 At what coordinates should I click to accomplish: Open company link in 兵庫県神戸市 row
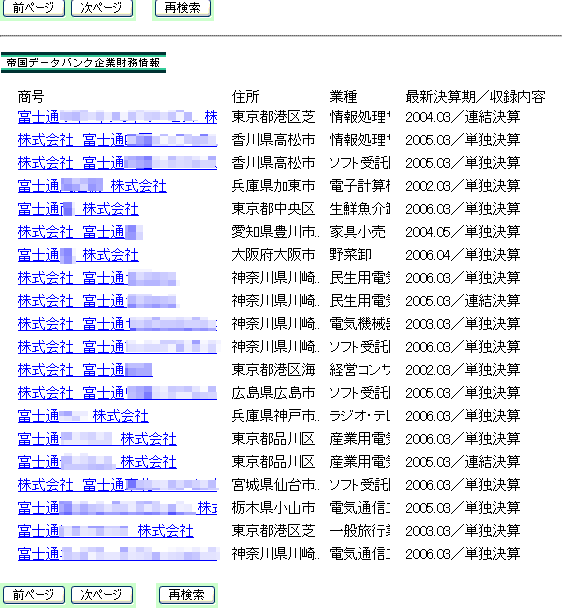point(83,416)
